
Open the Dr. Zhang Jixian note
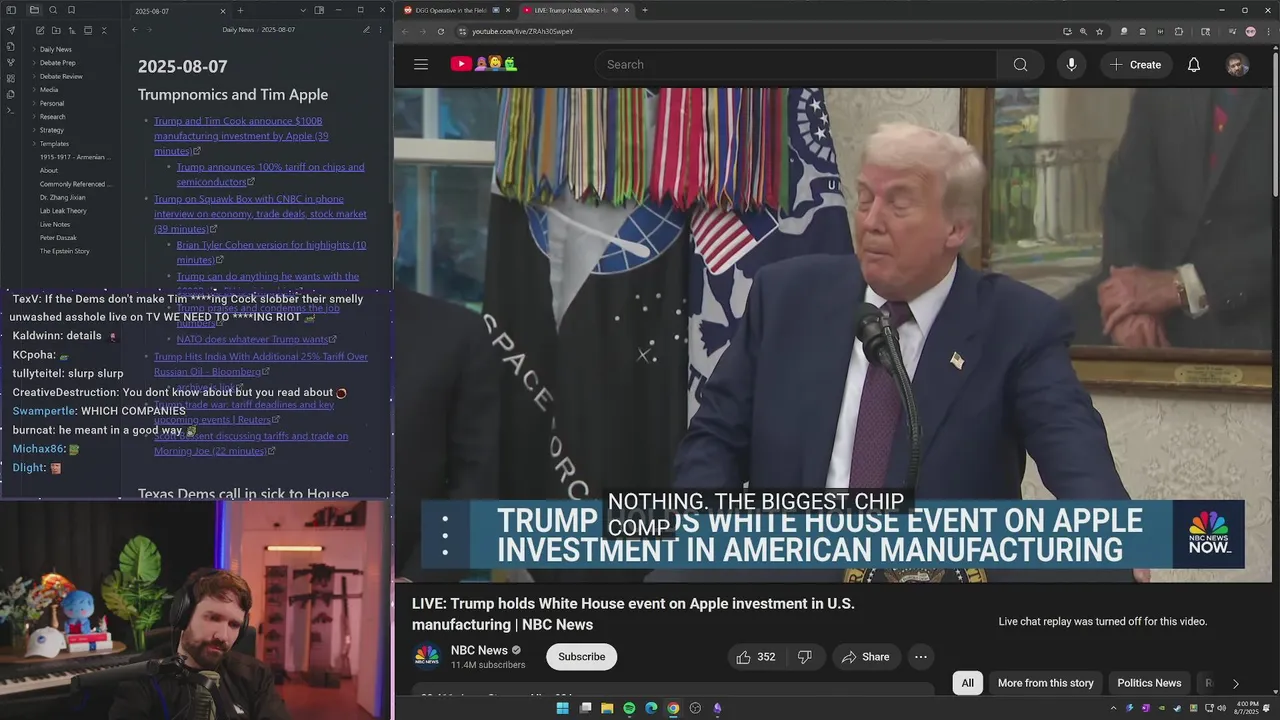click(x=63, y=197)
